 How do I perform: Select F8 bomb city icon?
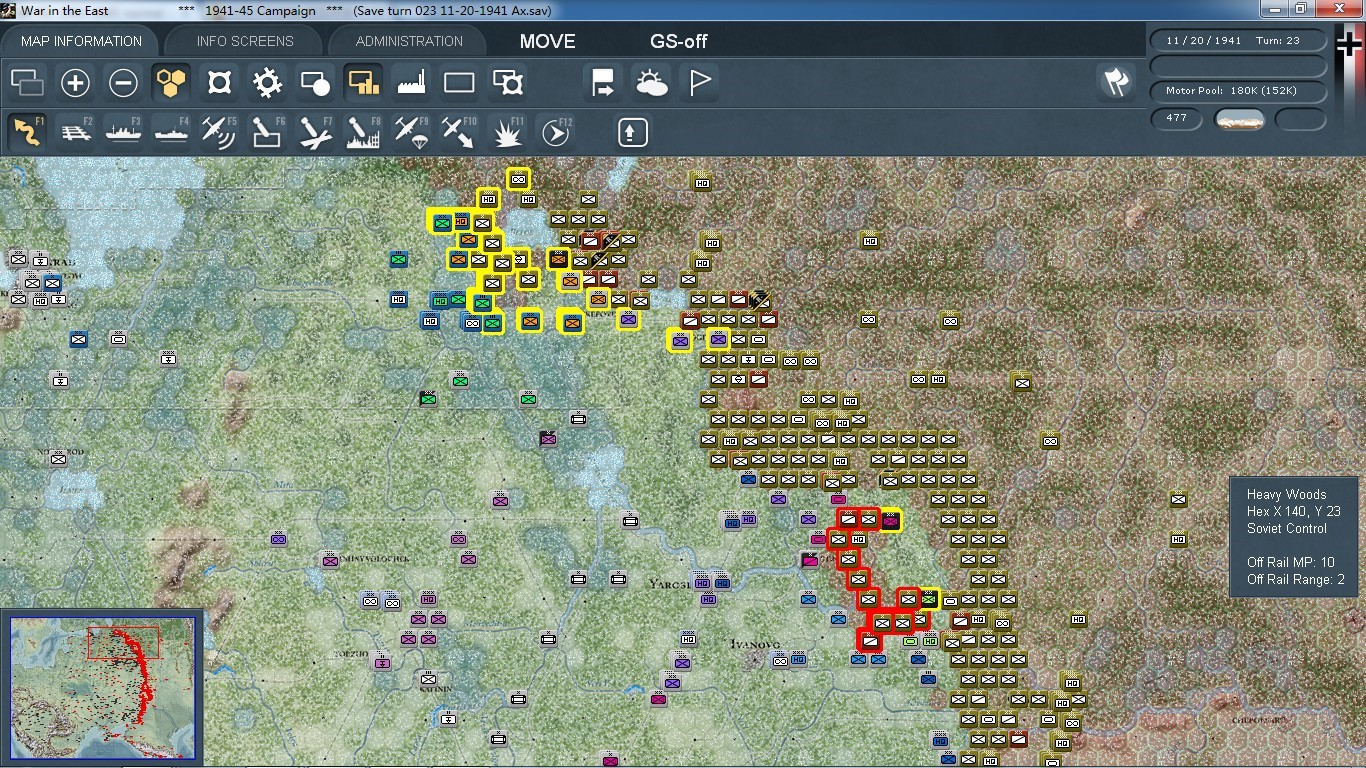tap(363, 132)
